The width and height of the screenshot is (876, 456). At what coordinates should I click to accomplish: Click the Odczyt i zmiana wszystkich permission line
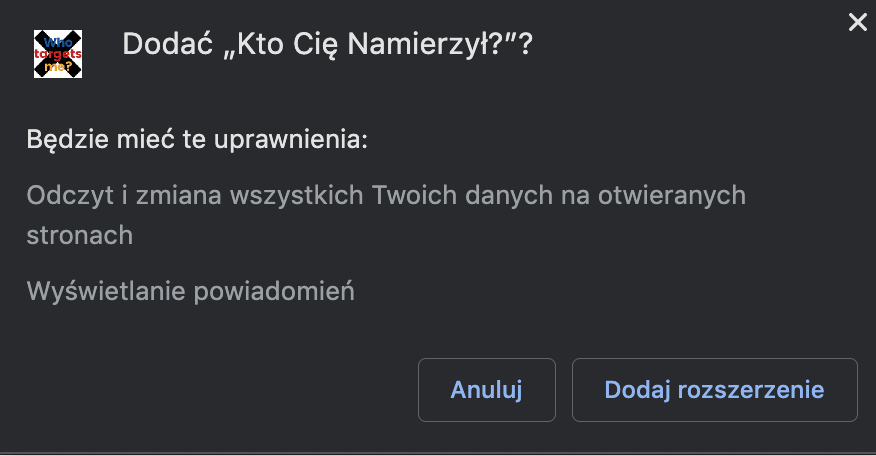point(386,215)
